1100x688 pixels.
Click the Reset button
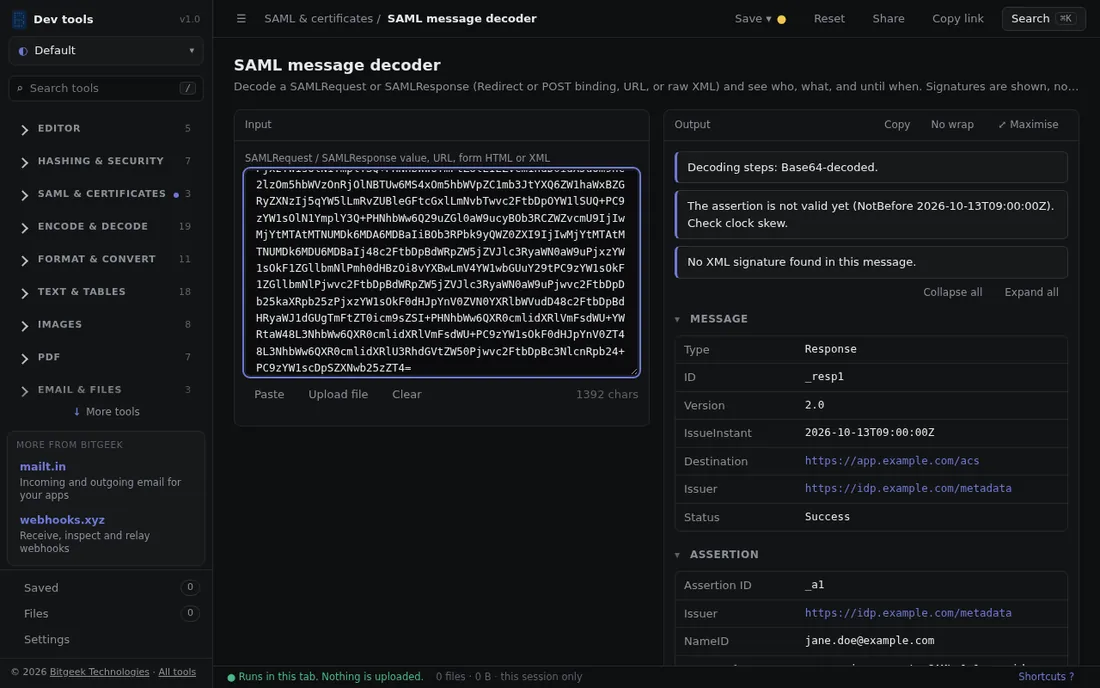click(829, 19)
